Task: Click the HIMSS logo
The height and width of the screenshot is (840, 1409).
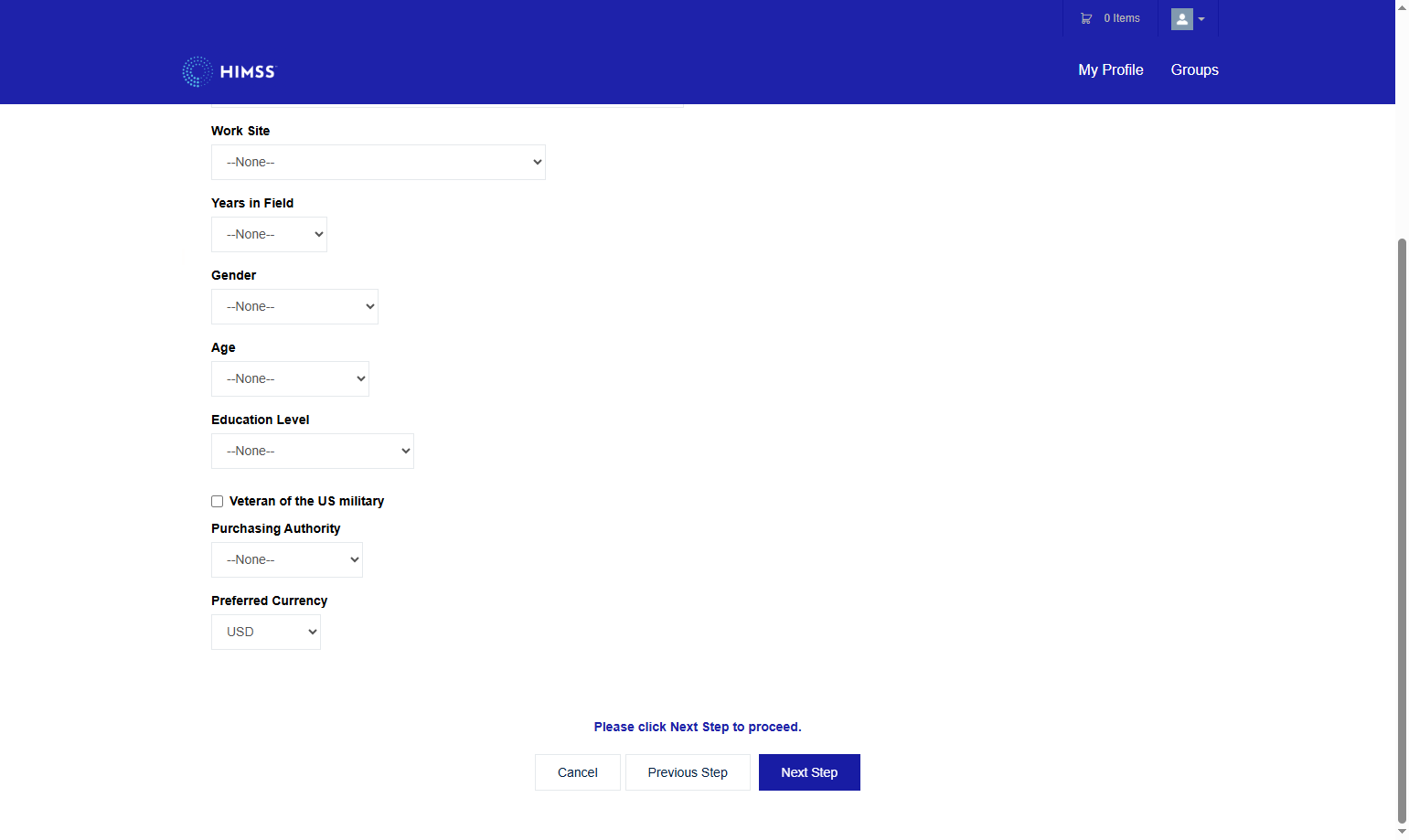Action: click(229, 71)
